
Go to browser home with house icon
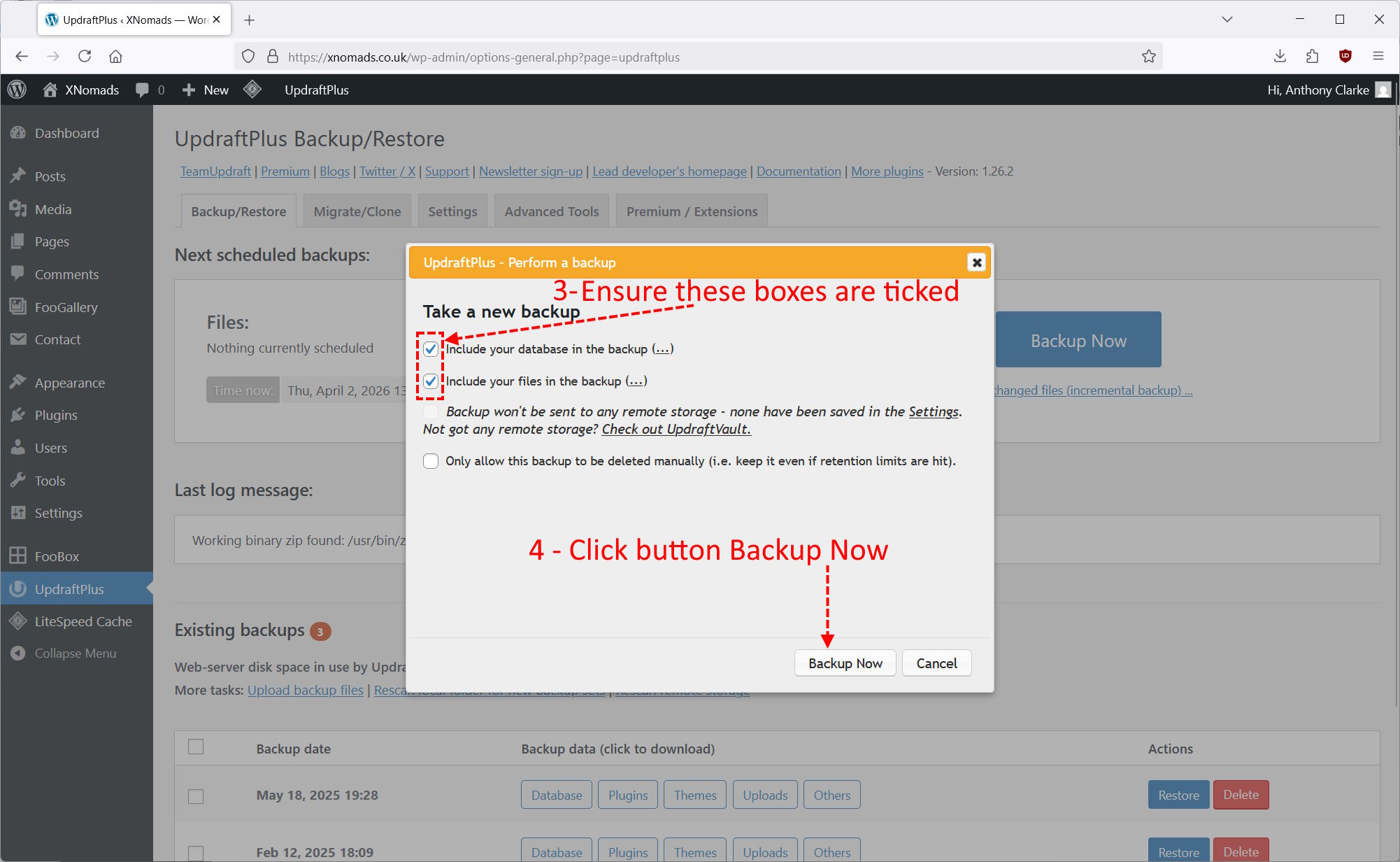(x=116, y=57)
